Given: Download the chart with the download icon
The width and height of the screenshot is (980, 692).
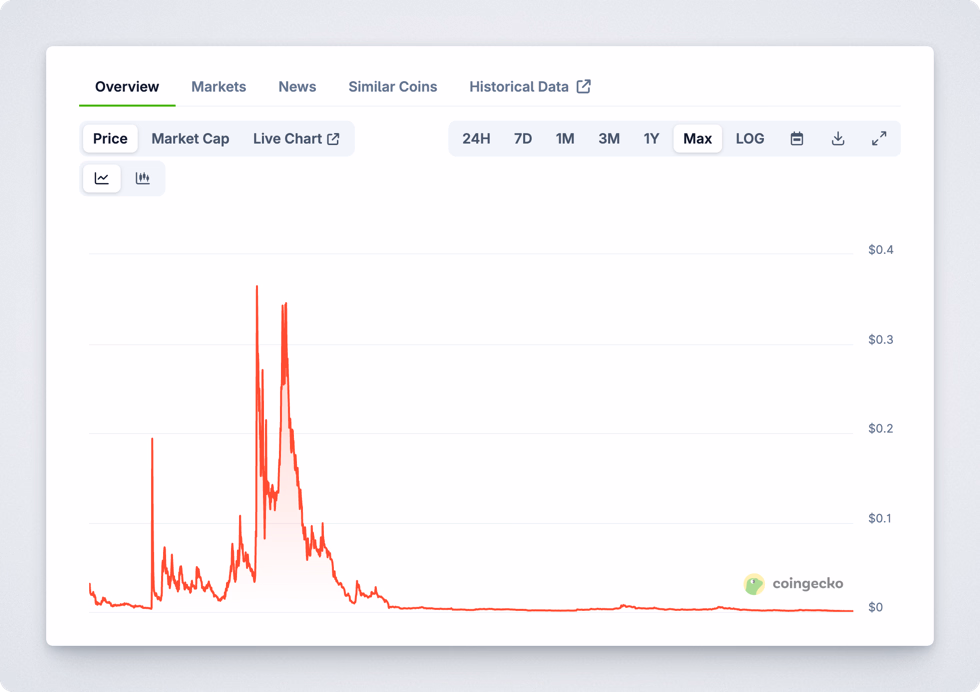Looking at the screenshot, I should point(838,138).
